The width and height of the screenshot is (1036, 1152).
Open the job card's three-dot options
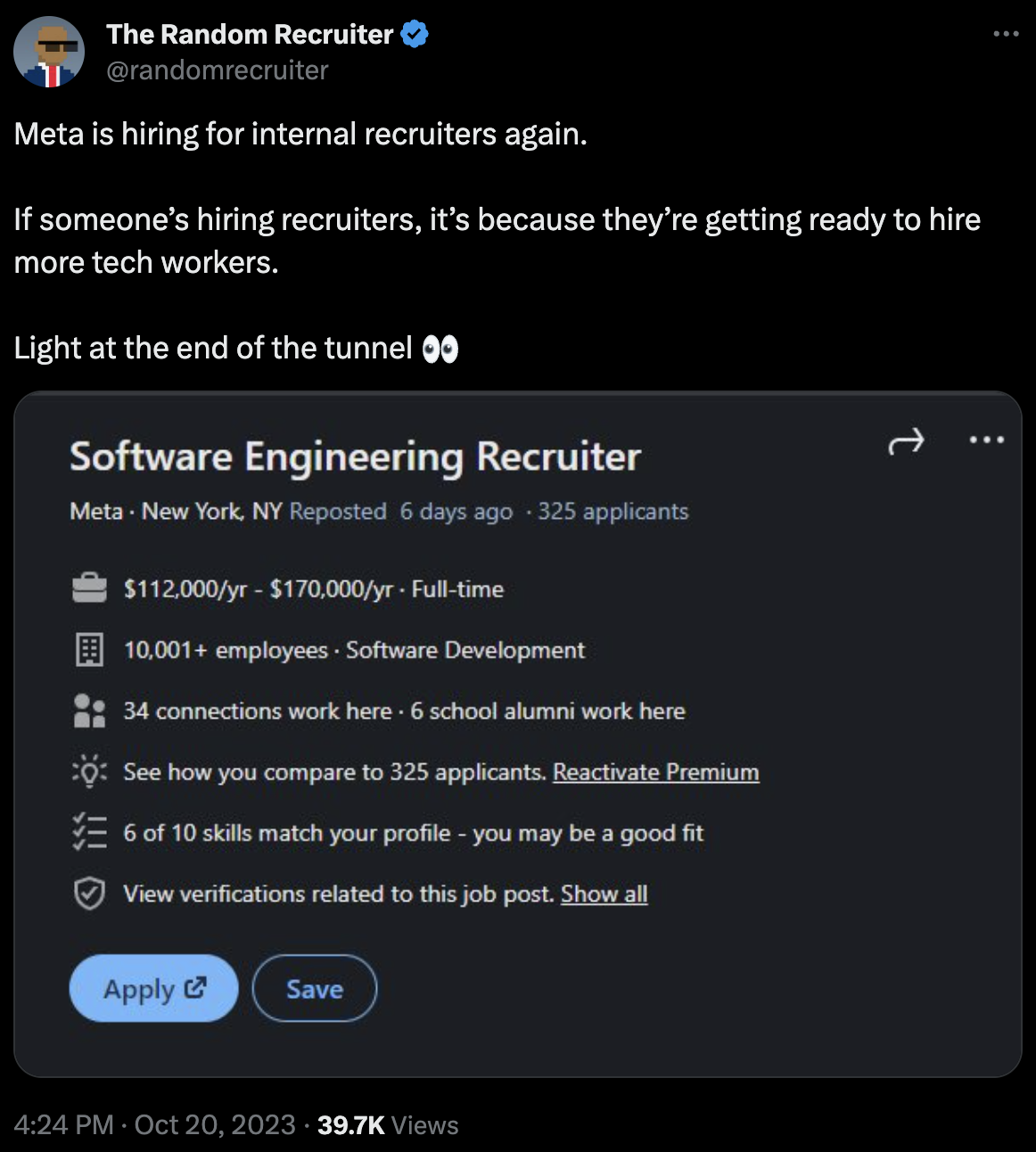(x=987, y=440)
